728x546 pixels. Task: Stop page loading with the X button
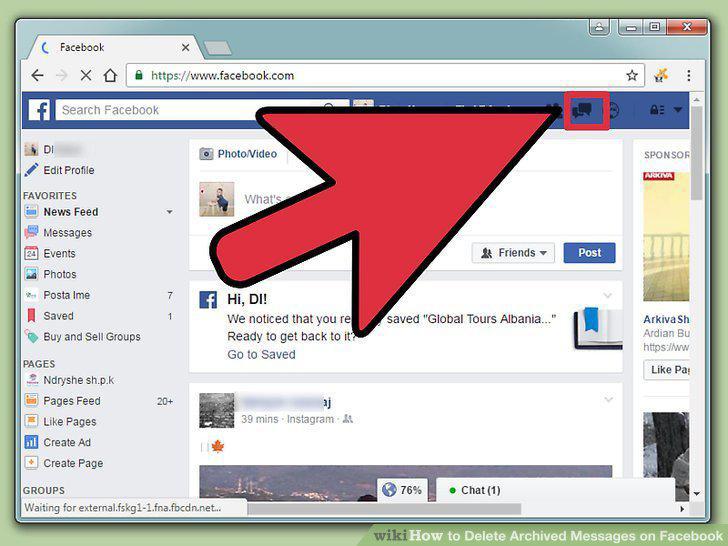(86, 75)
